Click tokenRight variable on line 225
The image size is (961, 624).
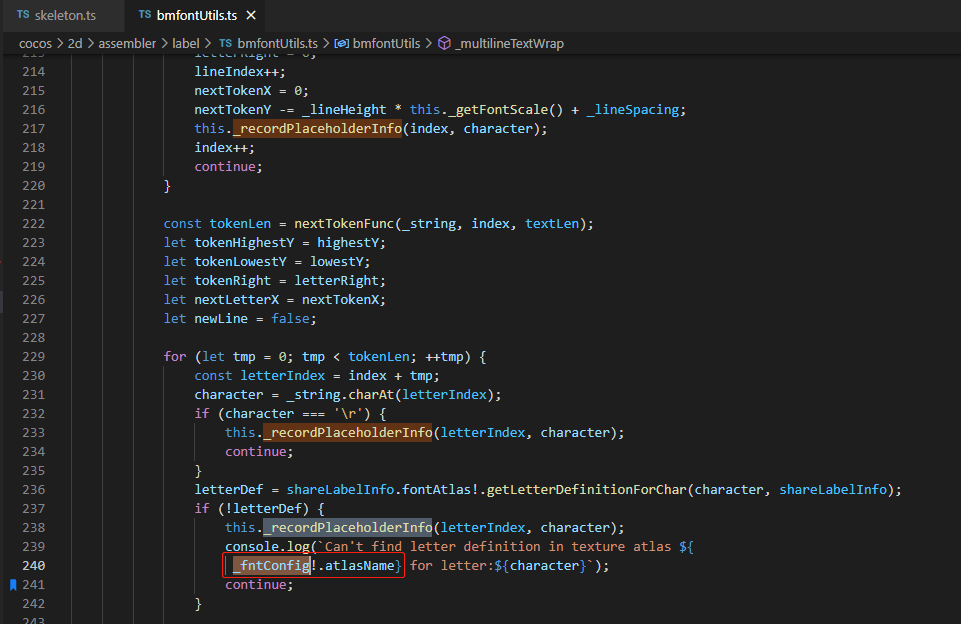coord(233,281)
